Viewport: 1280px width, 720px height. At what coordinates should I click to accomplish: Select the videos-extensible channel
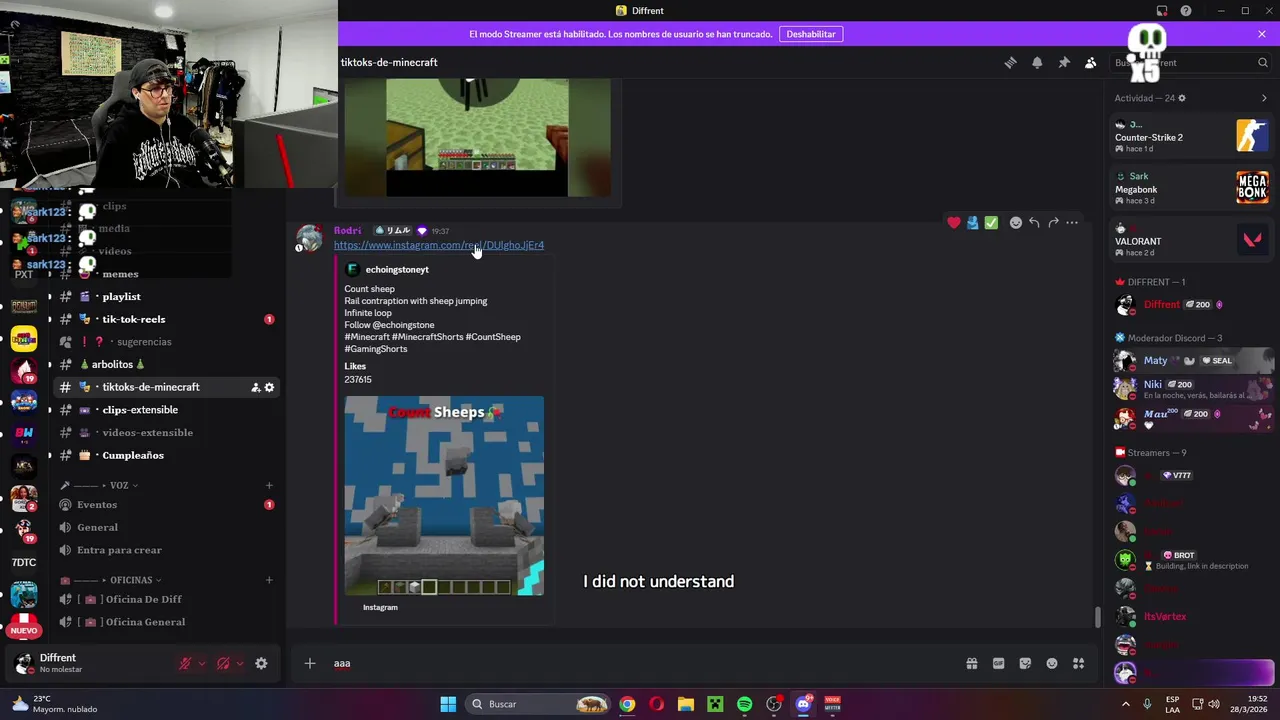166,432
